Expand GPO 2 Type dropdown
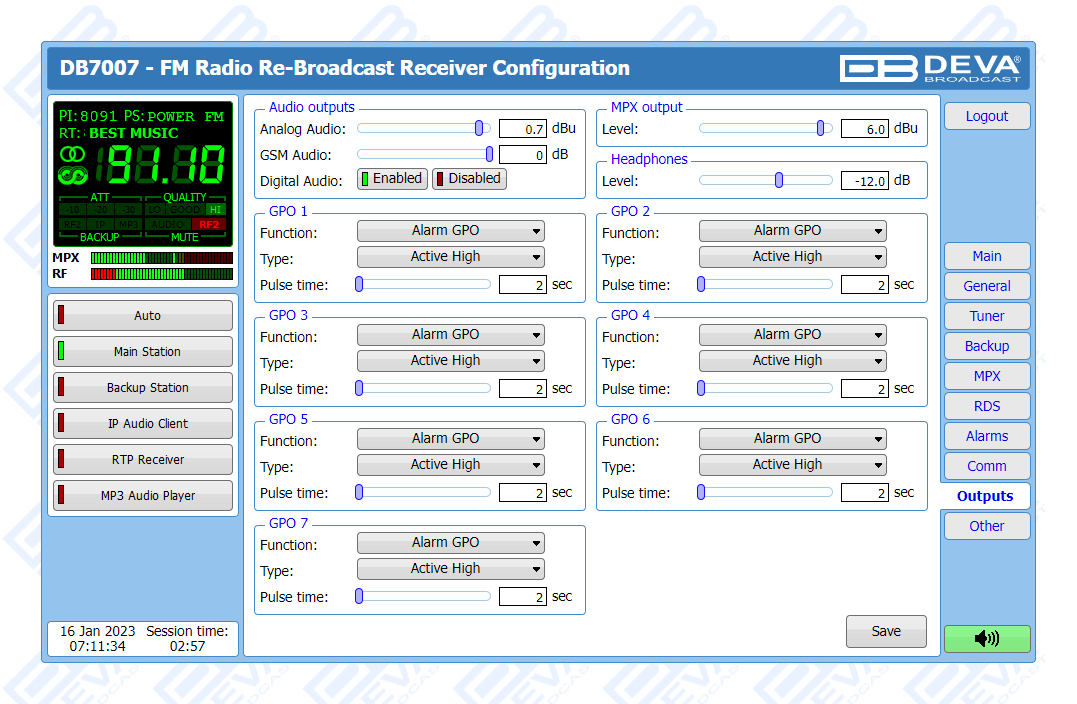1077x704 pixels. (x=792, y=257)
